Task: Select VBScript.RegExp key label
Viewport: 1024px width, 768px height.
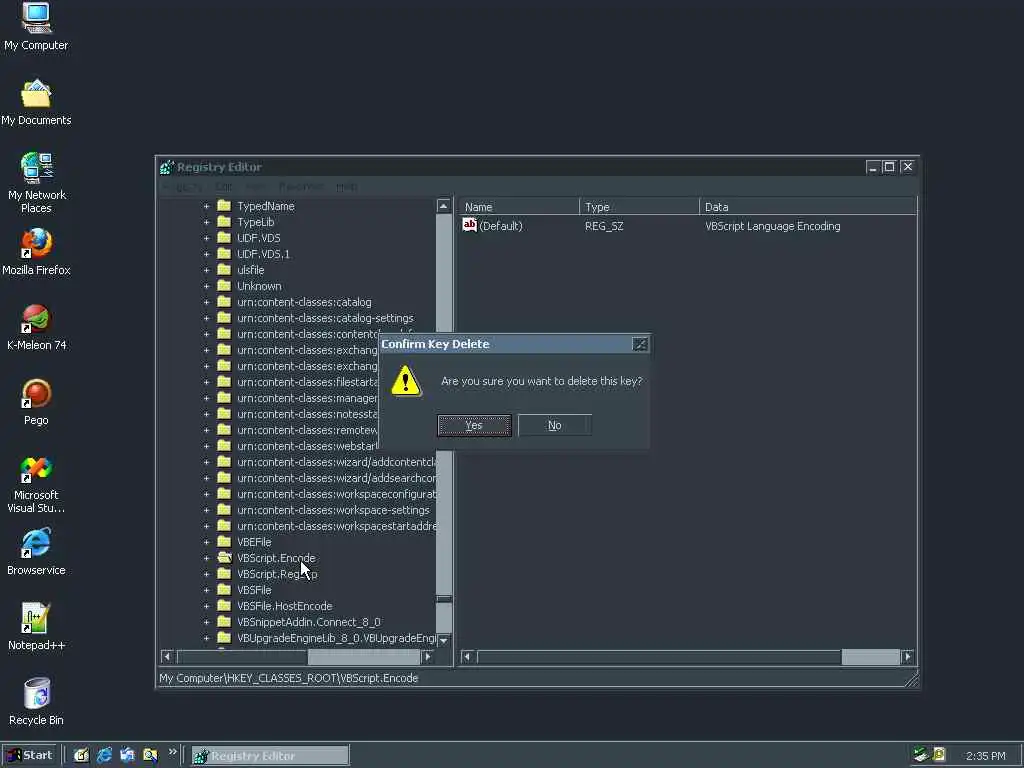Action: [x=277, y=574]
